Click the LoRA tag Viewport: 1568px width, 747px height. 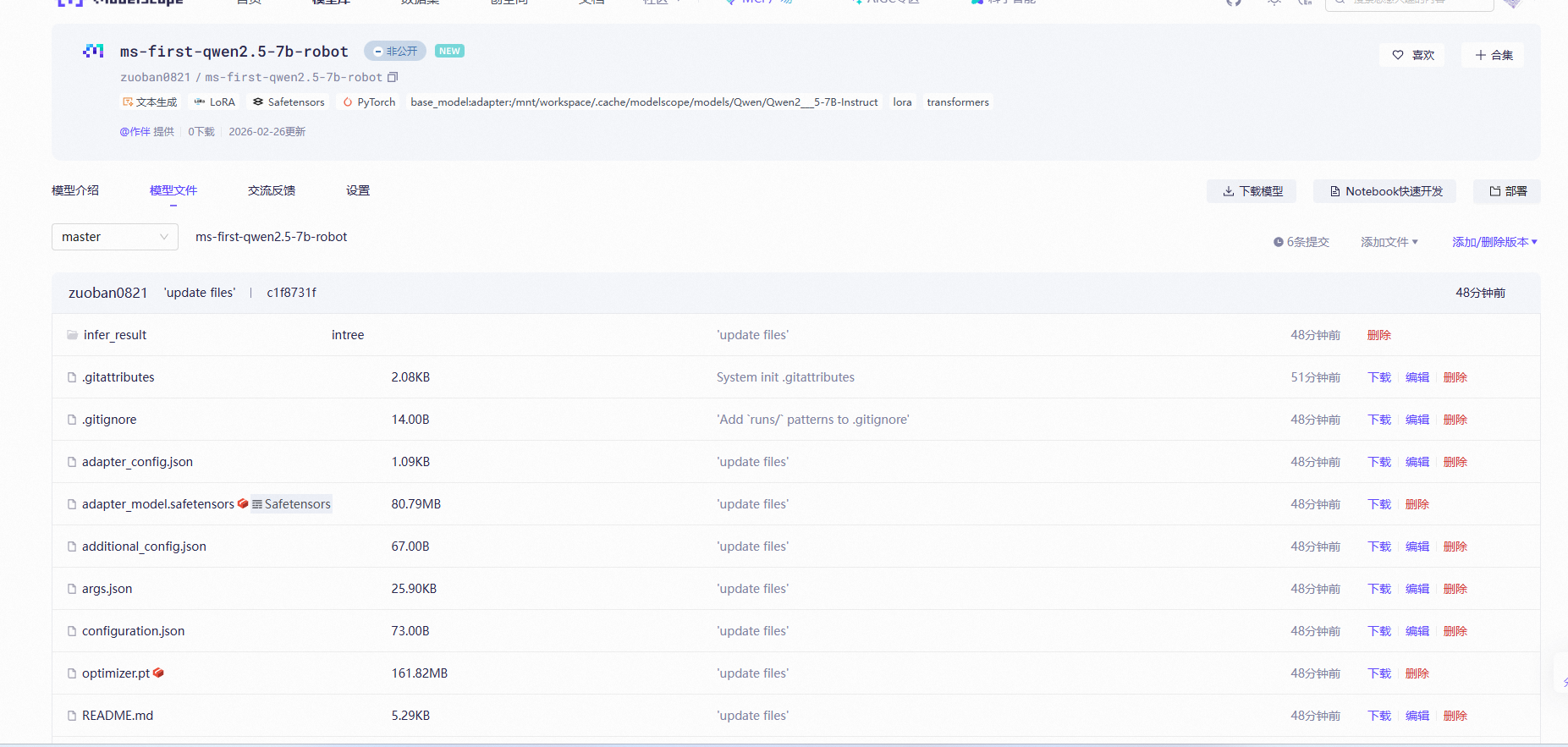pos(214,102)
